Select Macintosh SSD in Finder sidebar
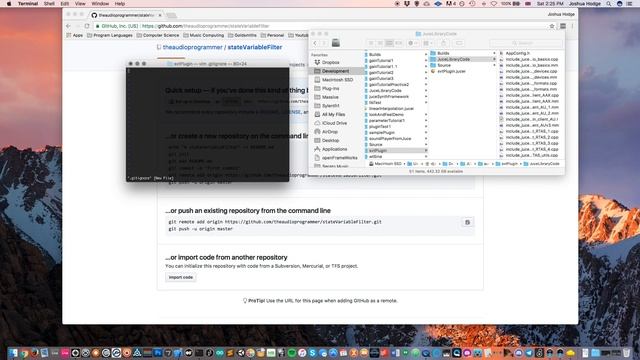This screenshot has width=640, height=360. click(337, 80)
